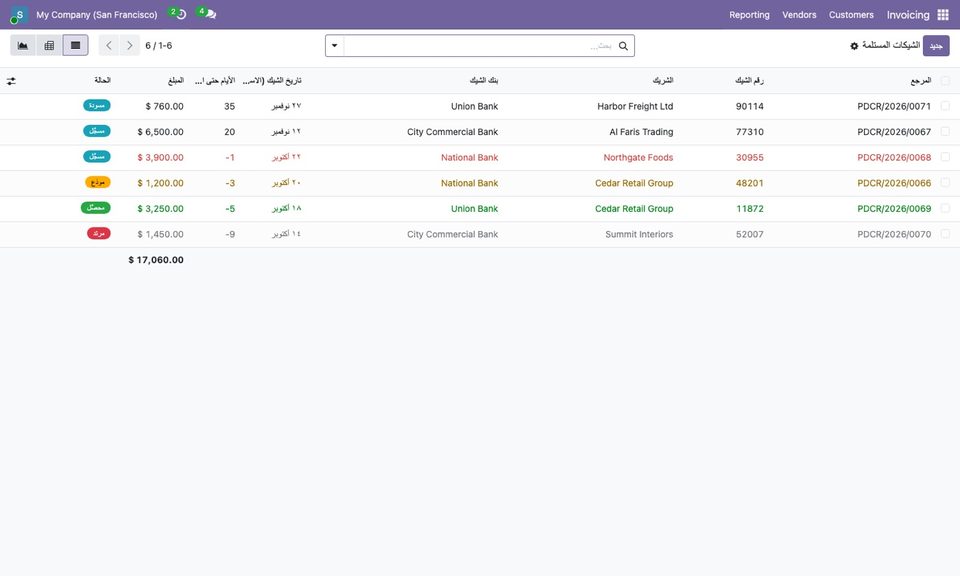960x576 pixels.
Task: Click the جديد (New) button
Action: (x=936, y=46)
